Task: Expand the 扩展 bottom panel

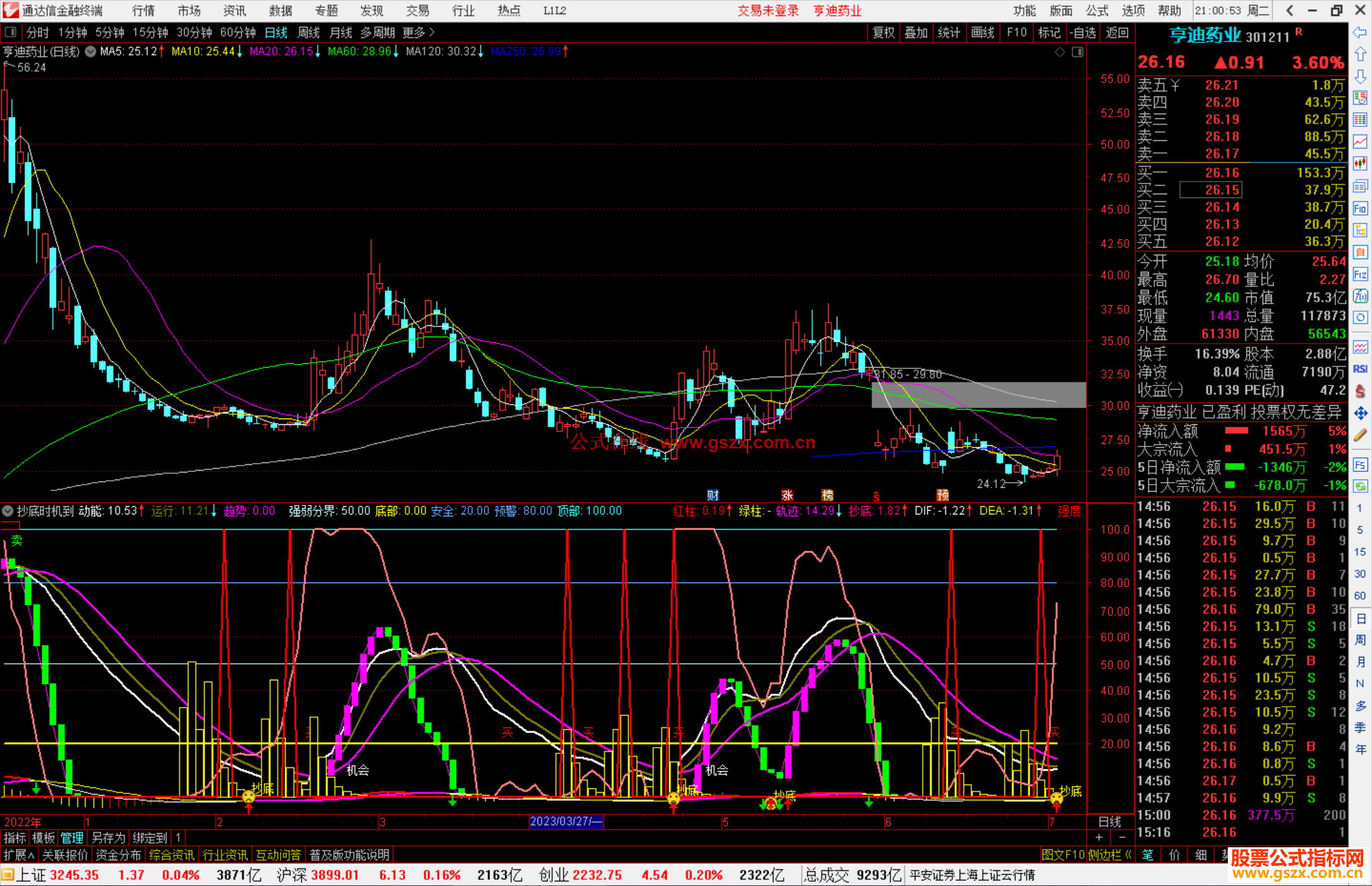Action: (x=18, y=855)
